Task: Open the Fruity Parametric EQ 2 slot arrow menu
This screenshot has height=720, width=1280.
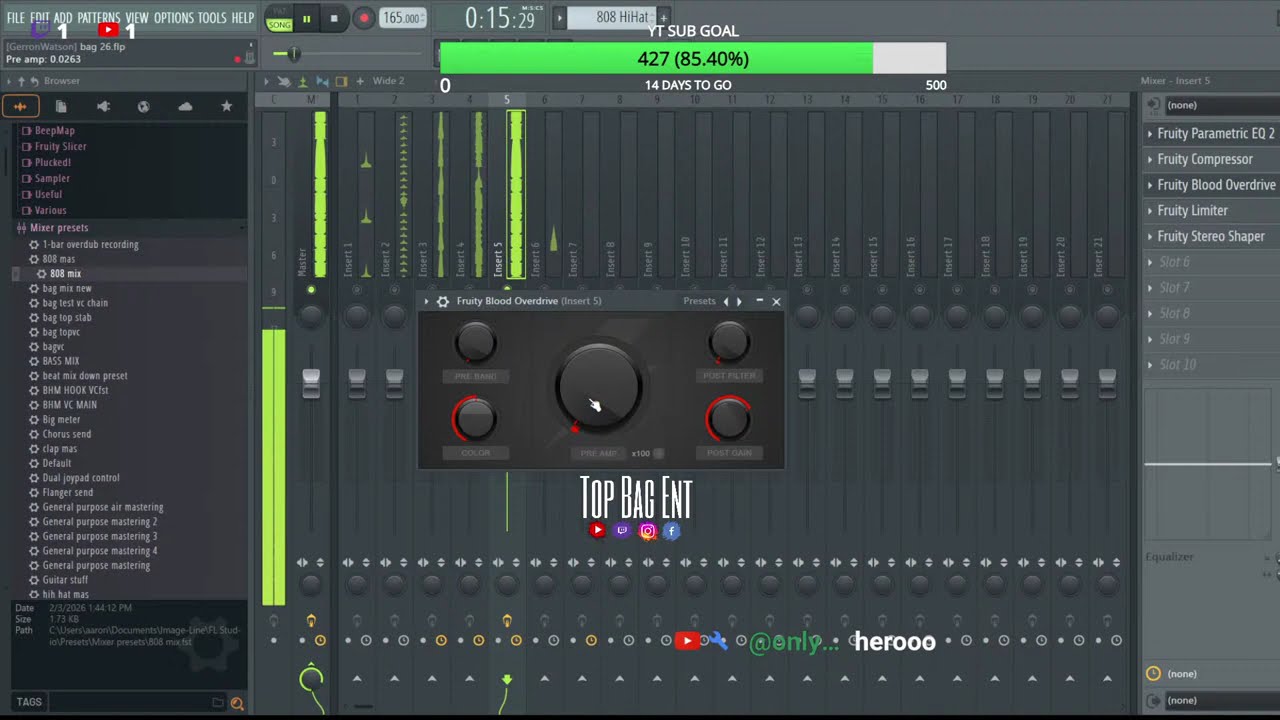Action: click(1150, 134)
